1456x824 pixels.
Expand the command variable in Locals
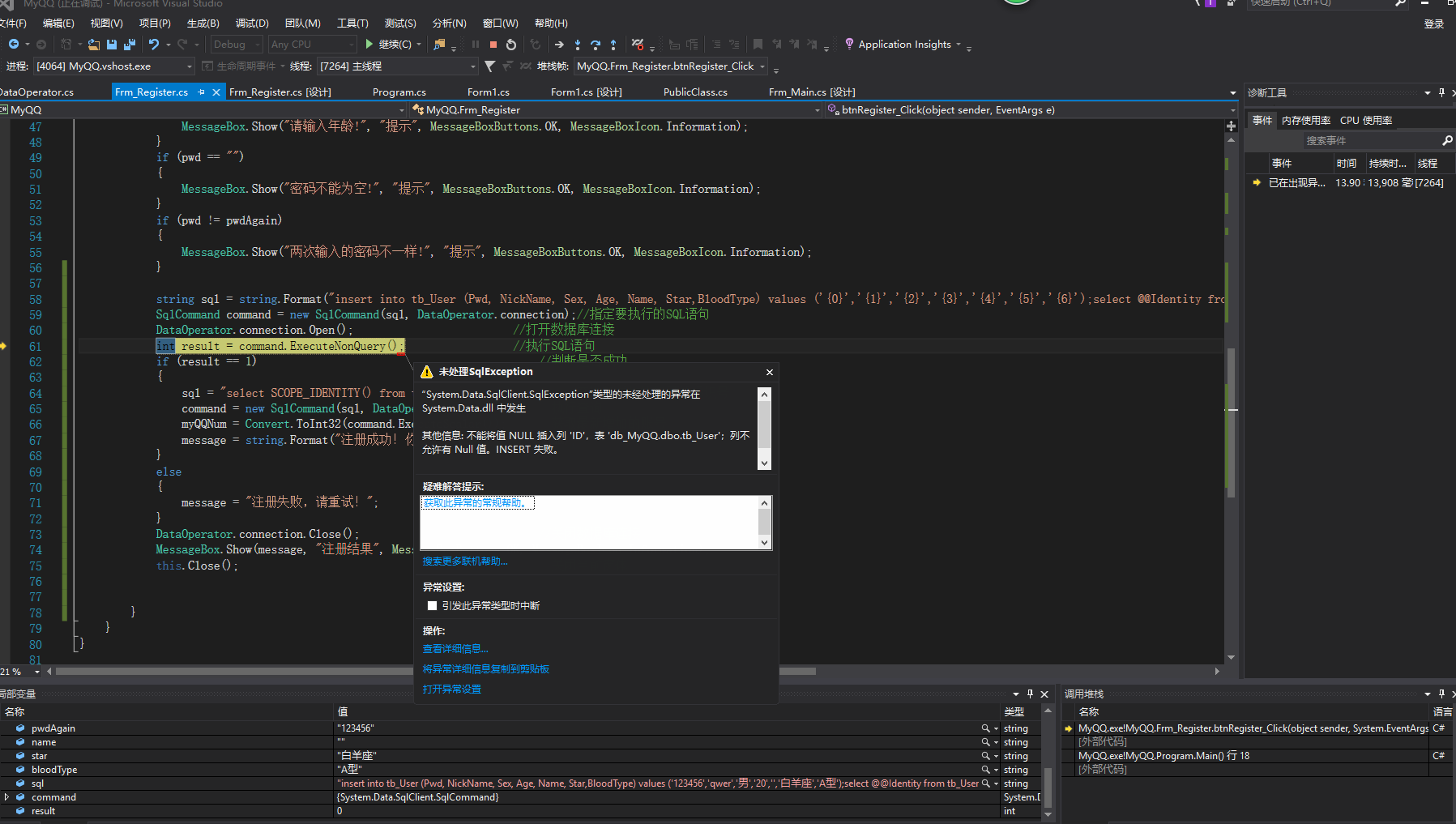(x=7, y=797)
